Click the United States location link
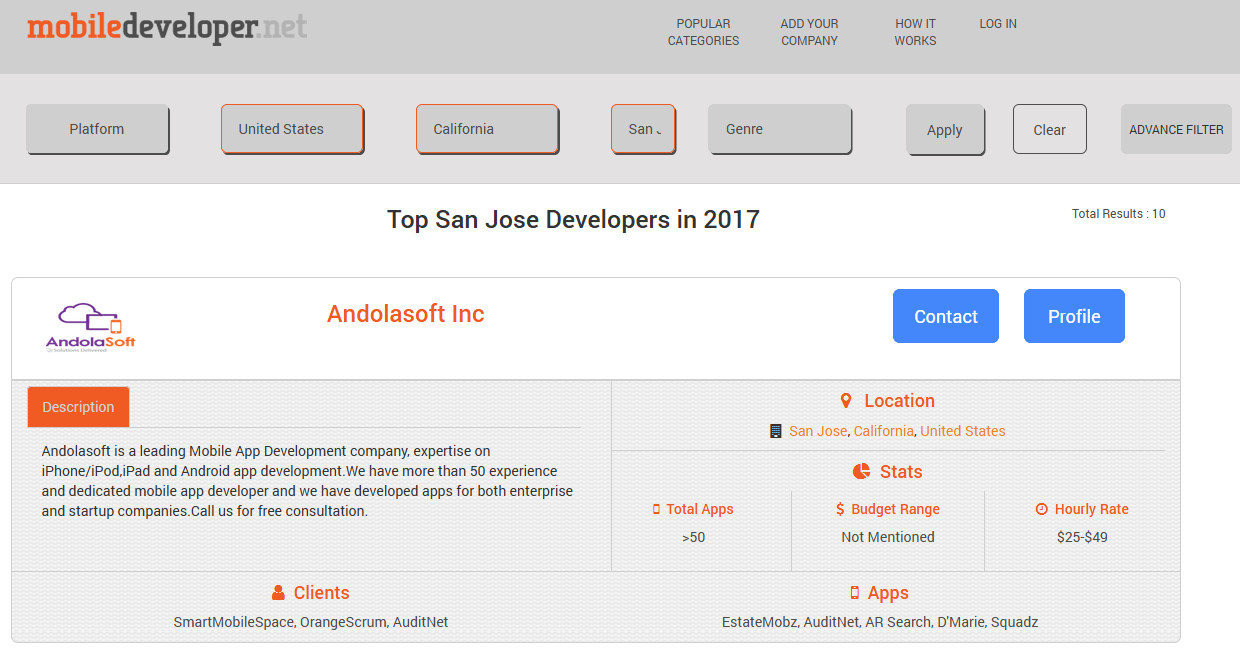This screenshot has height=650, width=1240. [963, 431]
